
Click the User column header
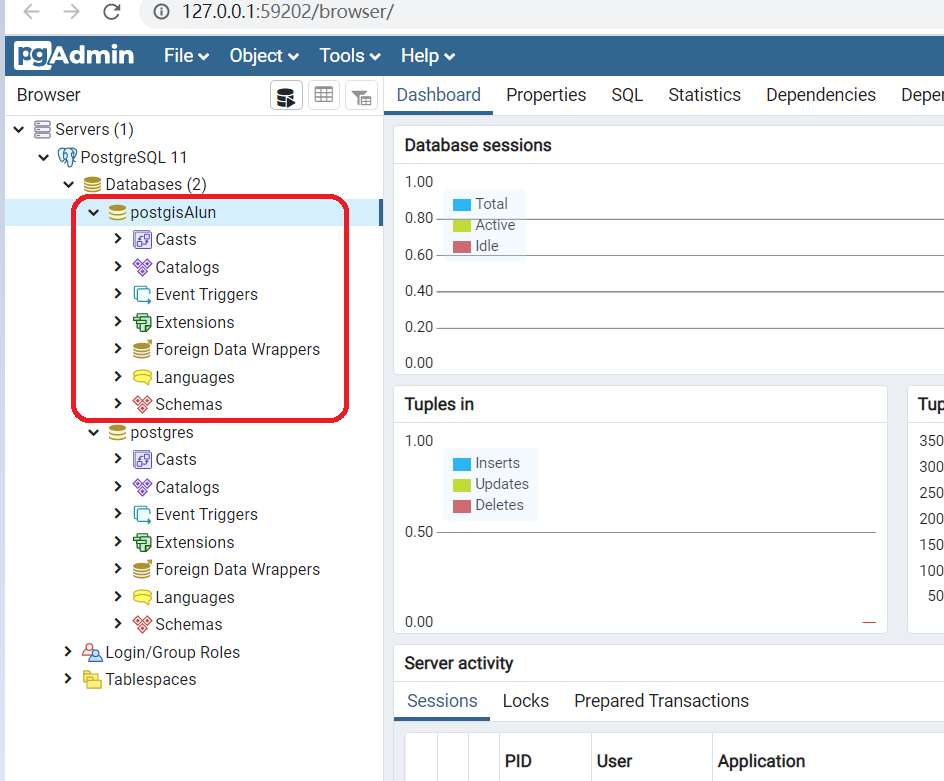click(x=614, y=761)
